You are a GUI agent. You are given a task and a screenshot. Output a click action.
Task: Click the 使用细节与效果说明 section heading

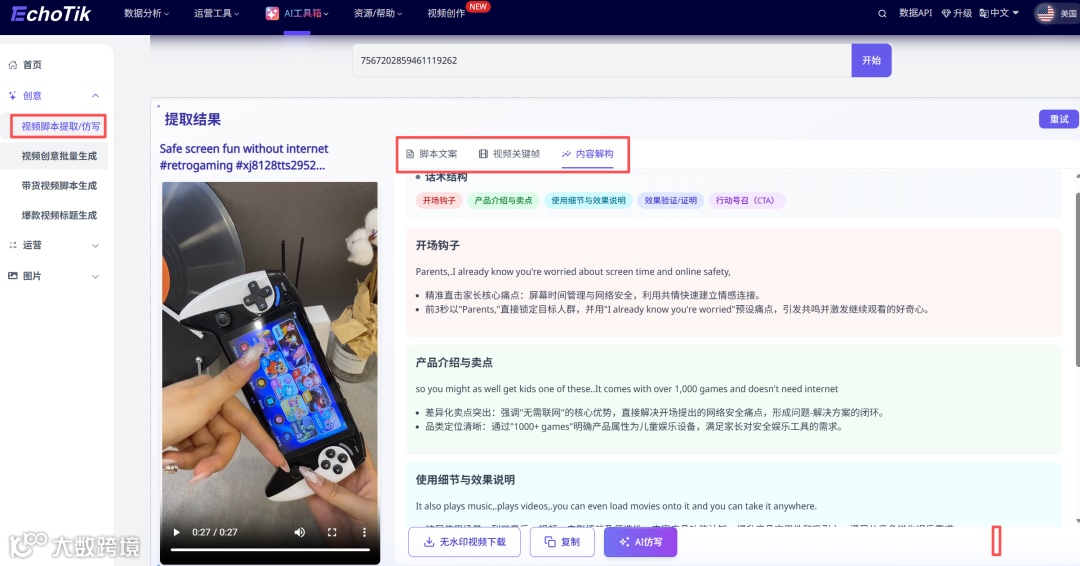pyautogui.click(x=465, y=480)
